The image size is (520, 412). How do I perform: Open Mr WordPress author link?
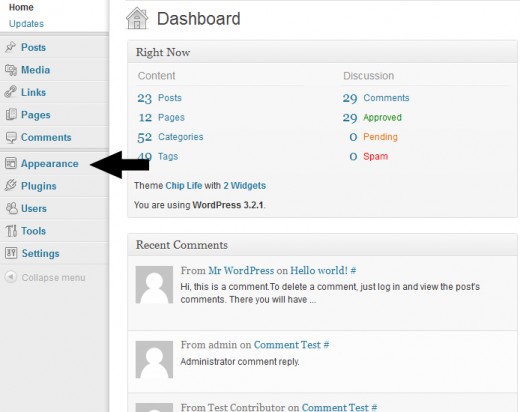coord(241,270)
